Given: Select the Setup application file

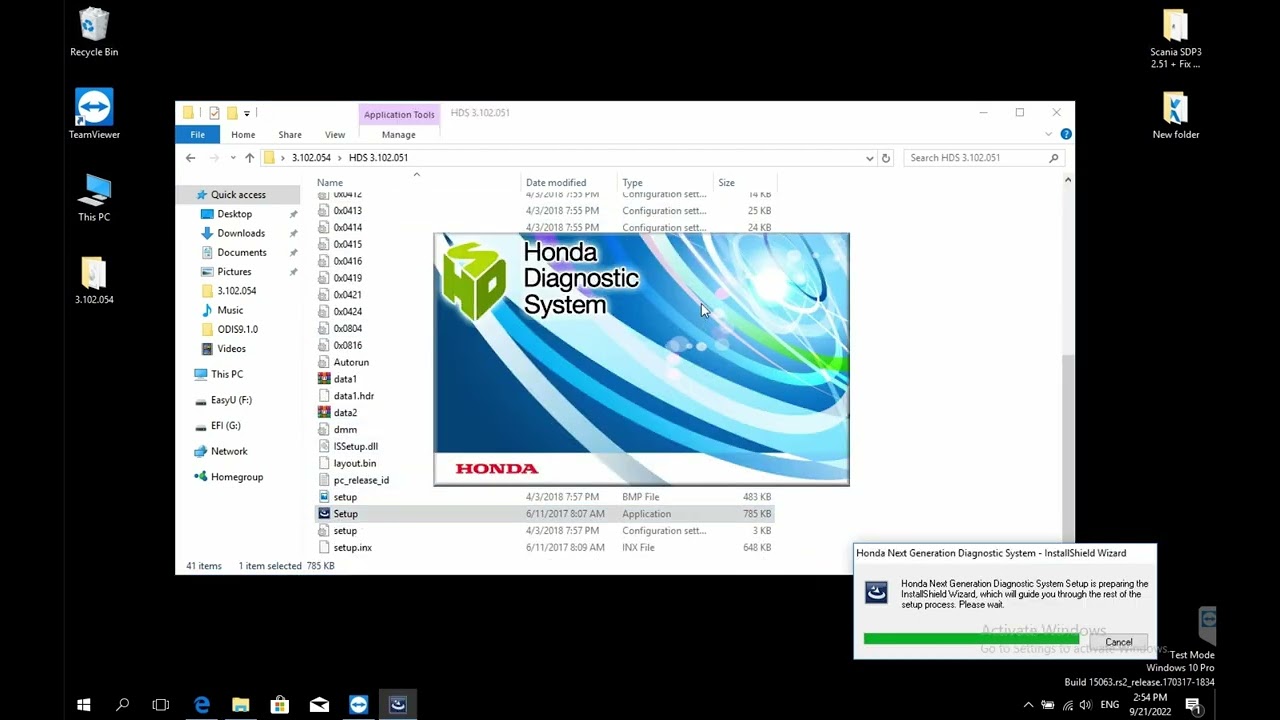Looking at the screenshot, I should [544, 514].
